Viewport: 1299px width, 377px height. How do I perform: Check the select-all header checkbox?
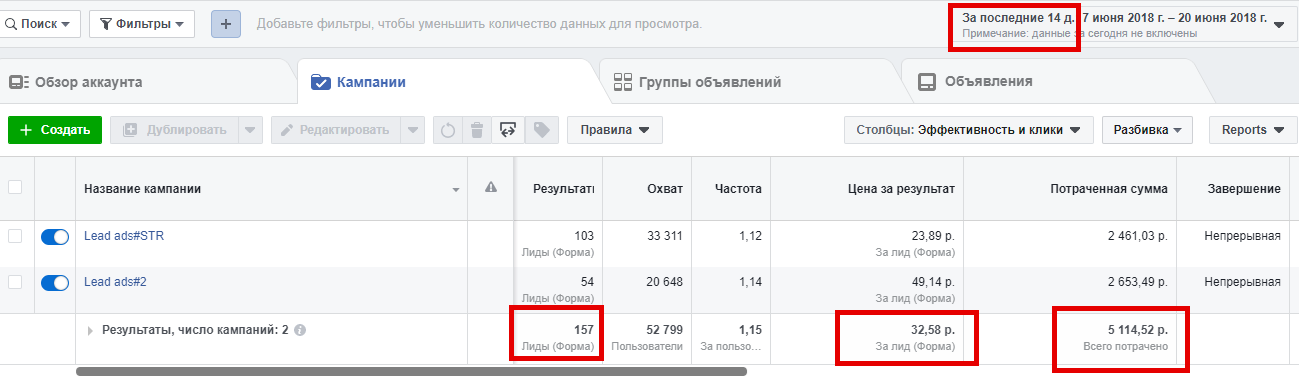15,187
